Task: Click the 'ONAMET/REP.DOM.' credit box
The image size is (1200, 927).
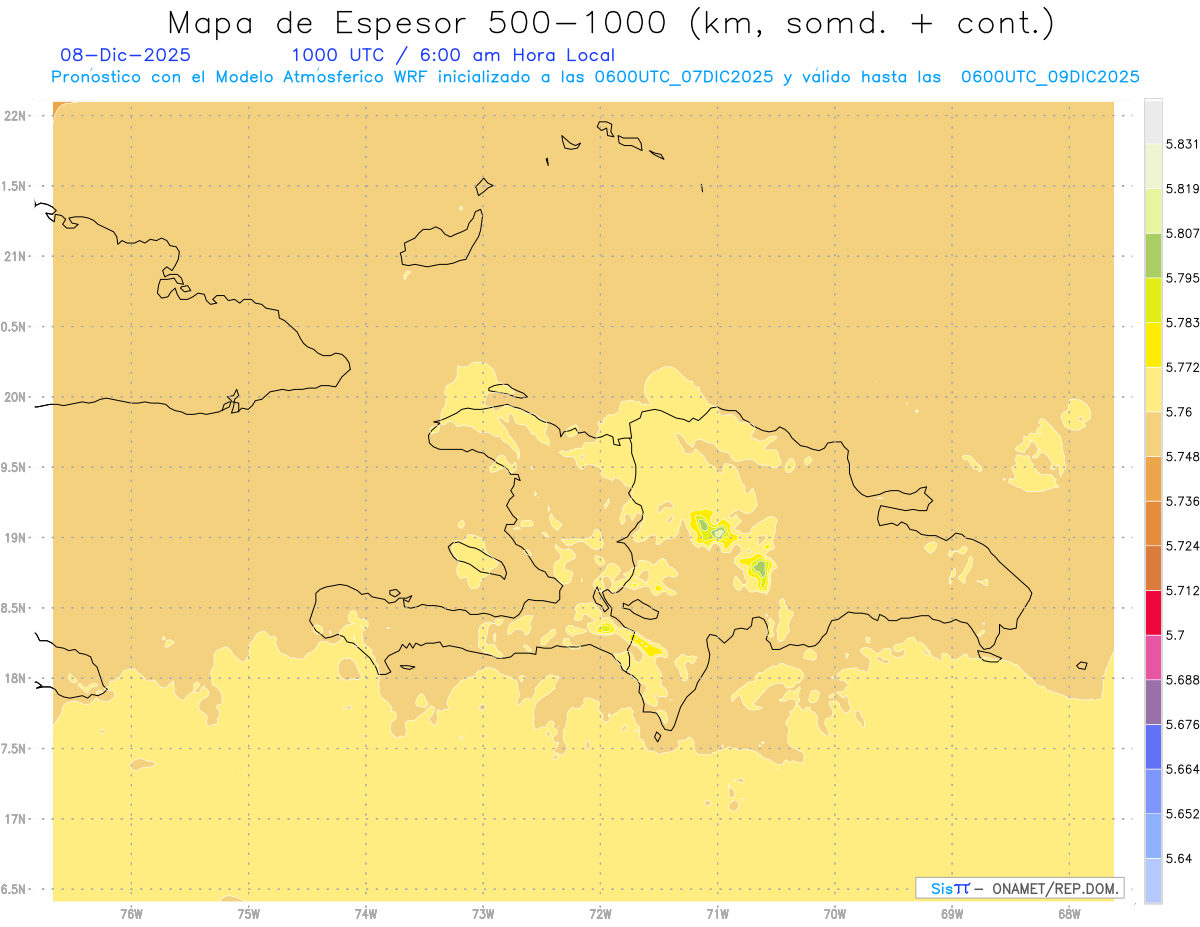Action: coord(1020,888)
